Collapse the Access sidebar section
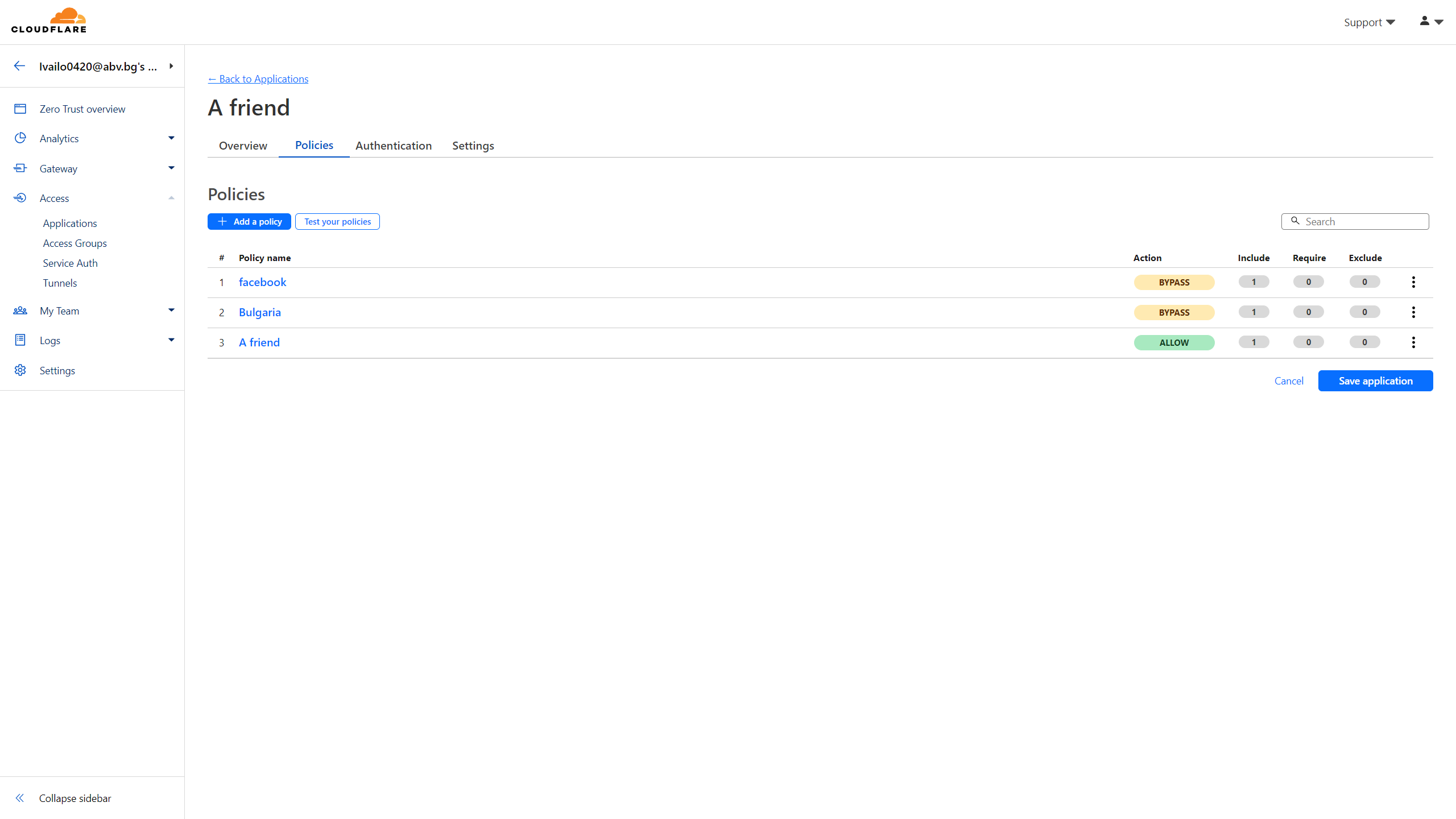This screenshot has width=1456, height=819. (171, 198)
